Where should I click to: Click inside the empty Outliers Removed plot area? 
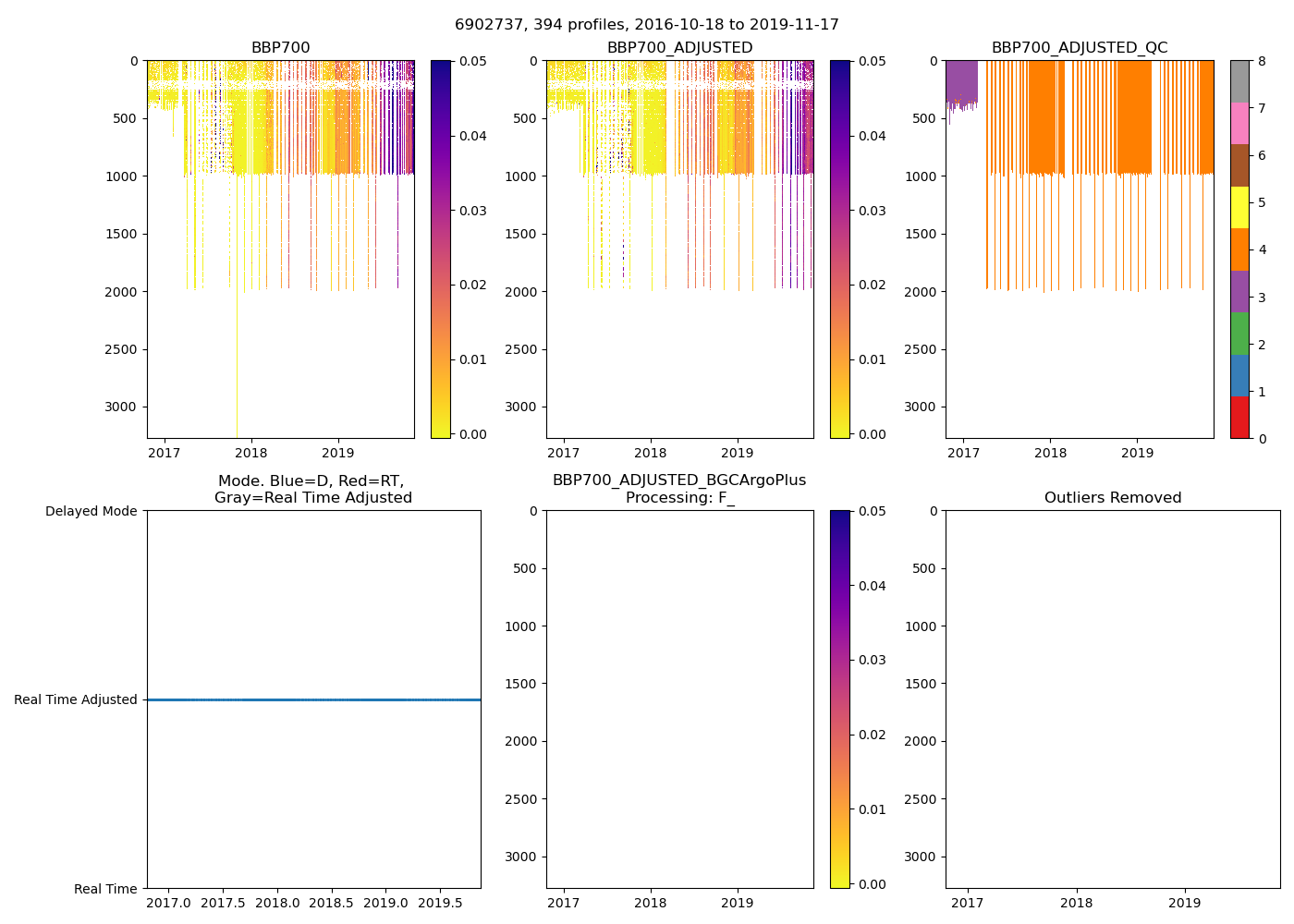point(1112,699)
